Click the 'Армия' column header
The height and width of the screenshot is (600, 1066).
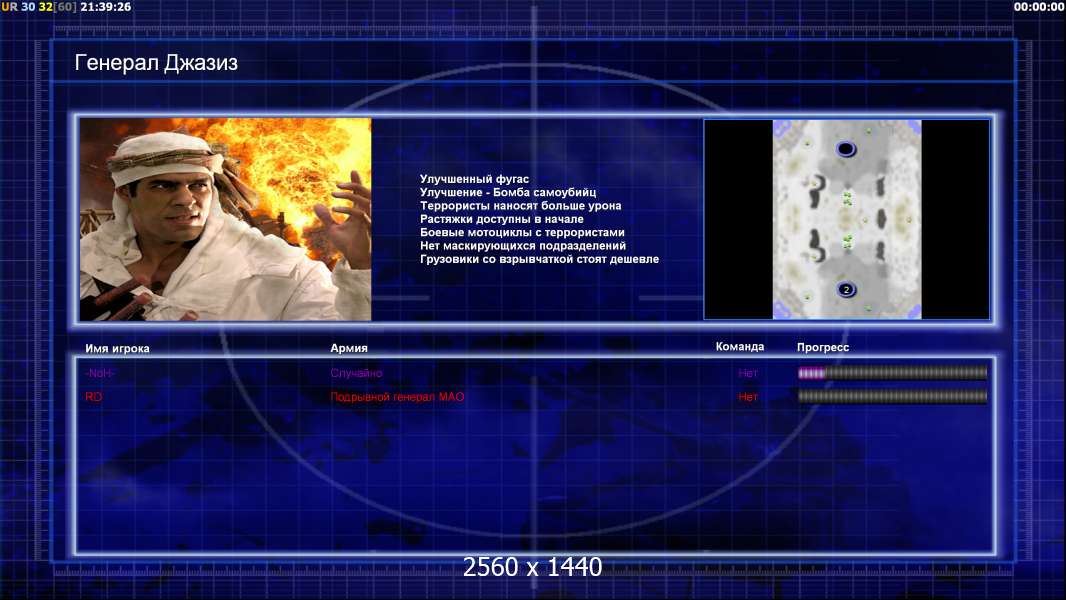click(349, 348)
